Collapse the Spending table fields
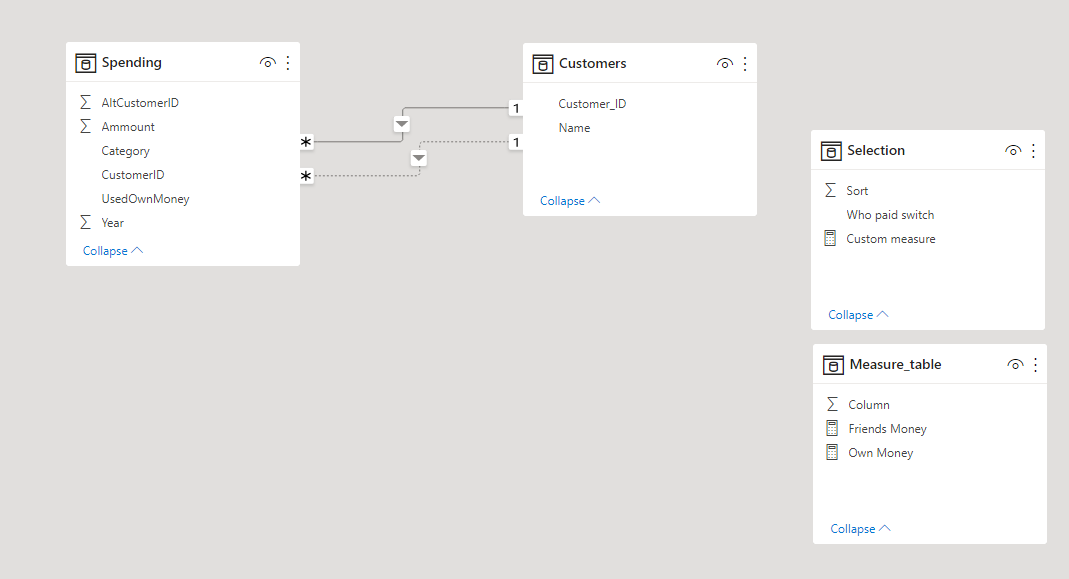Viewport: 1069px width, 579px height. click(x=112, y=251)
